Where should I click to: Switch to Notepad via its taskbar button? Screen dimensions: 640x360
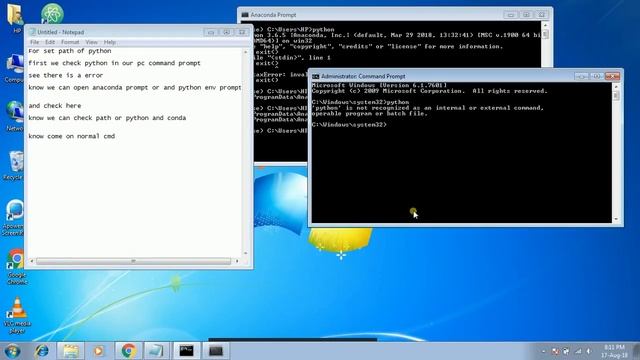tap(157, 351)
